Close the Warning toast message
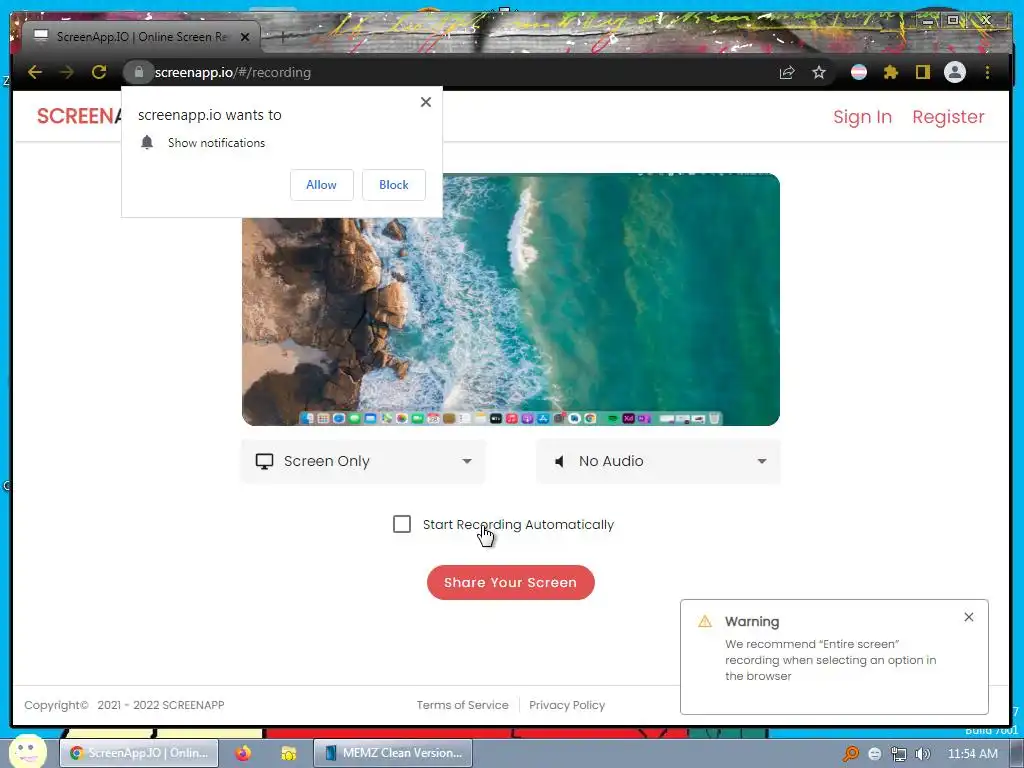 coord(968,617)
